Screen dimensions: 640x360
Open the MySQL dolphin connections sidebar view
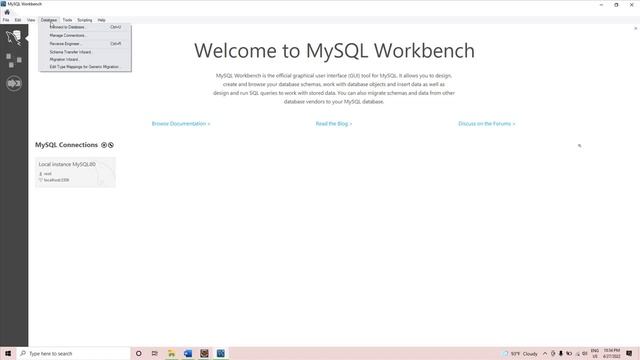[14, 38]
